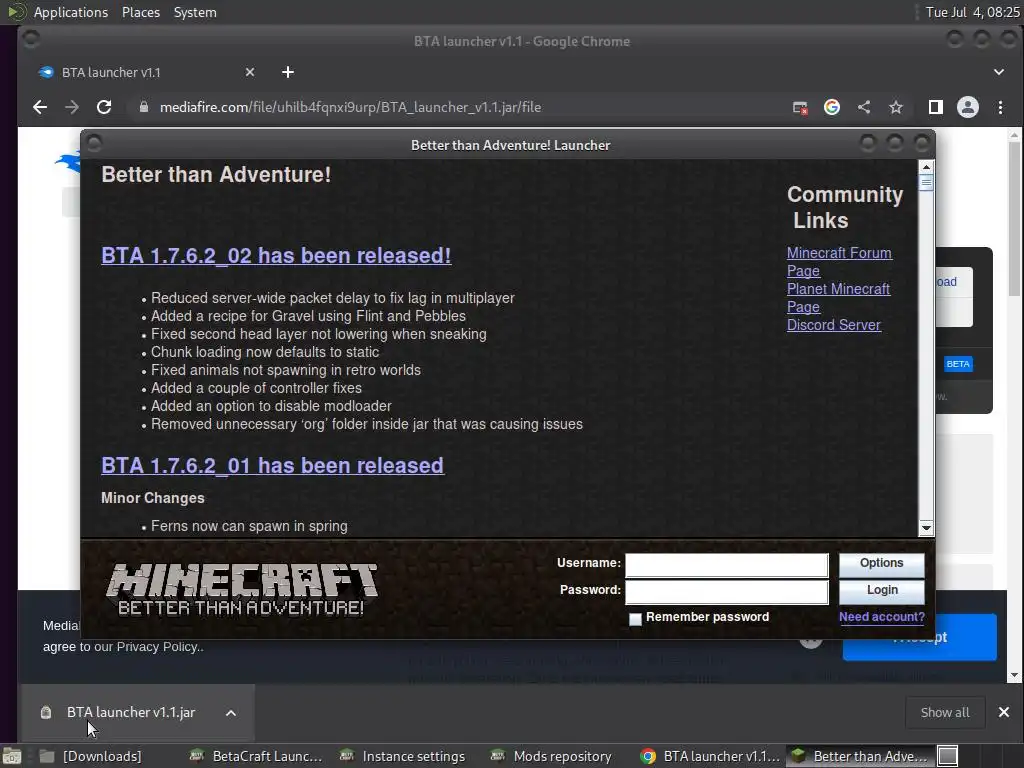Click the launcher news scrollbar thumb
The width and height of the screenshot is (1024, 768).
pos(925,183)
